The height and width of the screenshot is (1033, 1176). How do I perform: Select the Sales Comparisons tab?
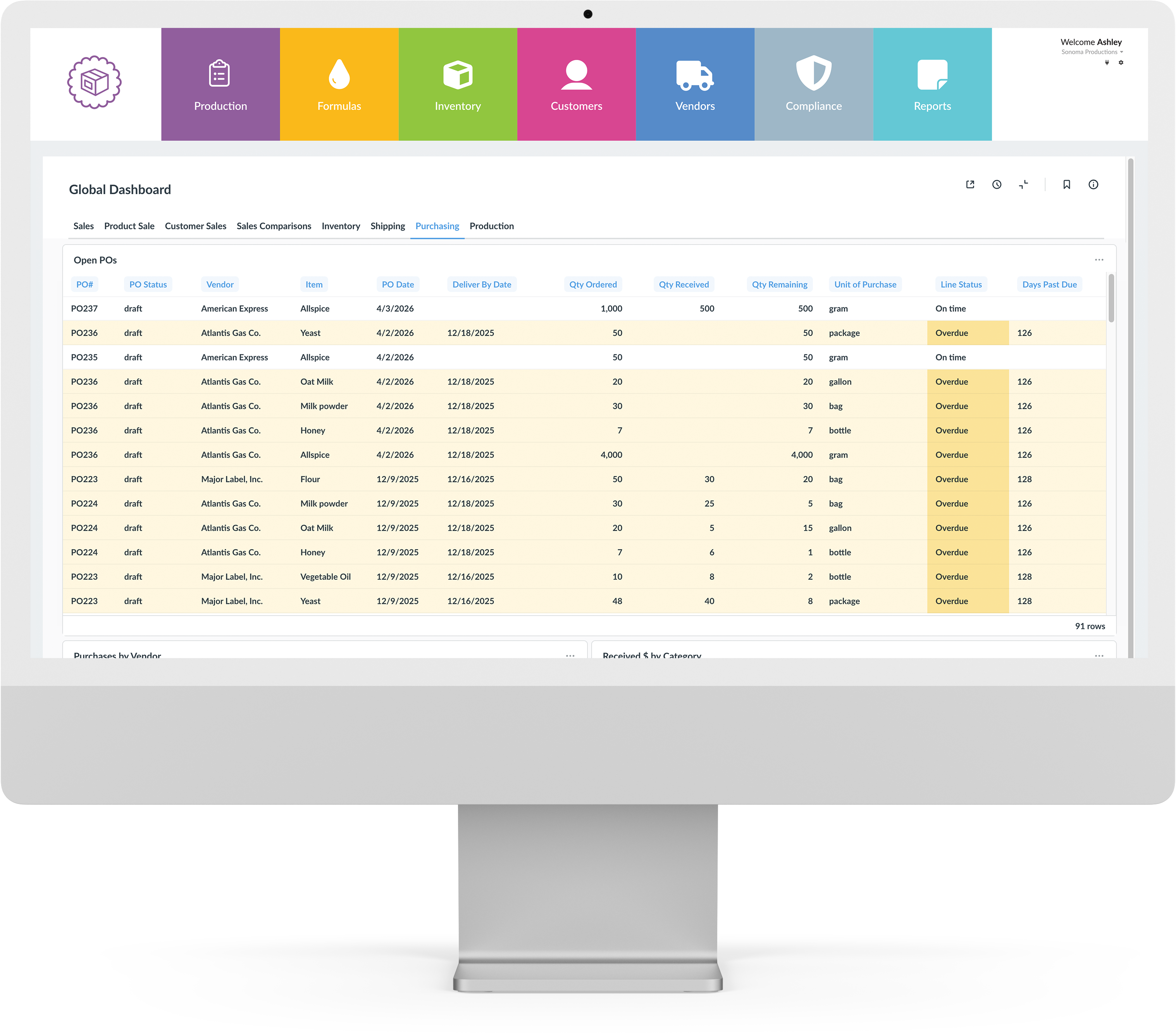point(273,226)
